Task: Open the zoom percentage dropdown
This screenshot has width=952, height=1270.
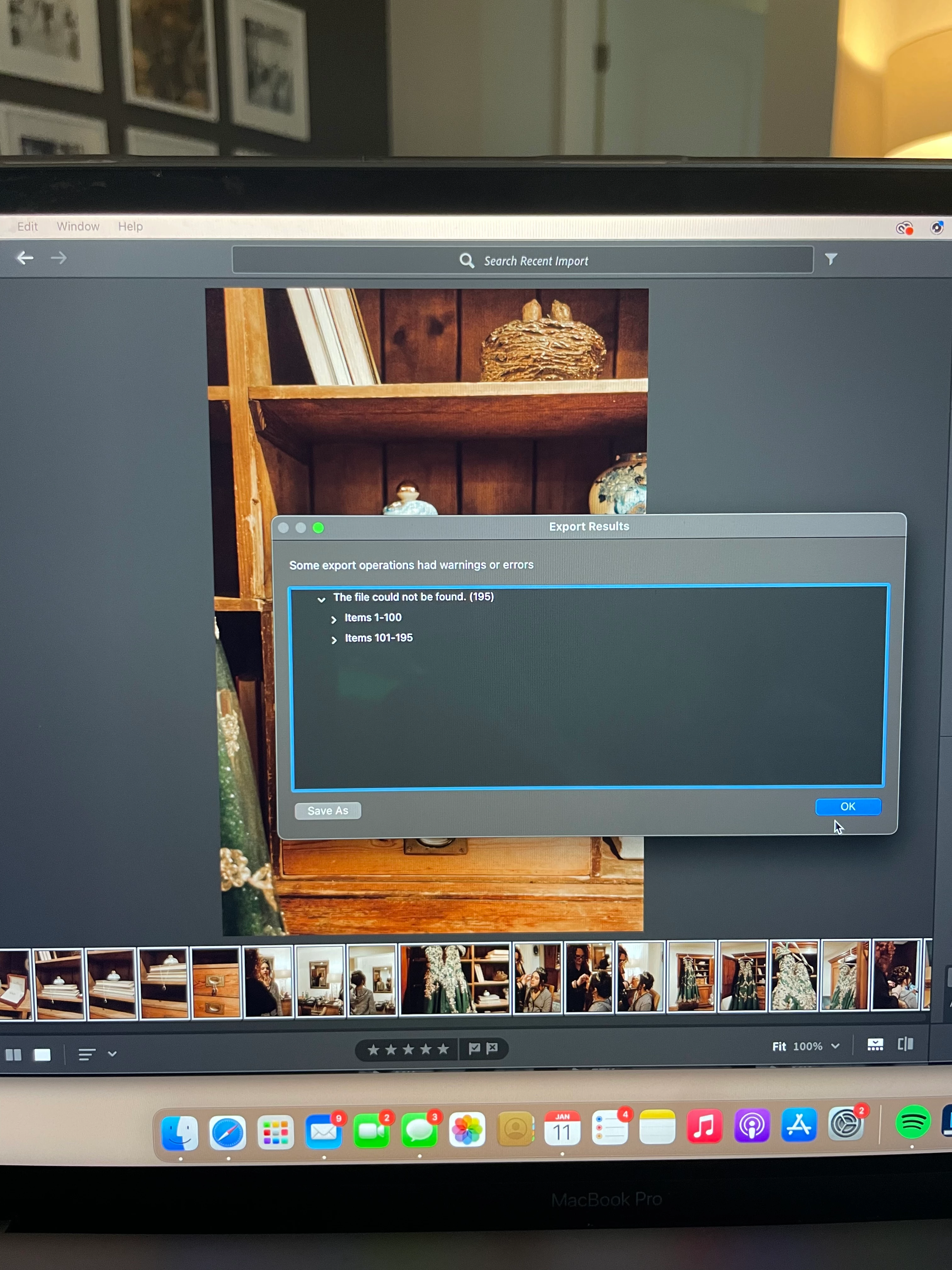Action: [836, 1046]
